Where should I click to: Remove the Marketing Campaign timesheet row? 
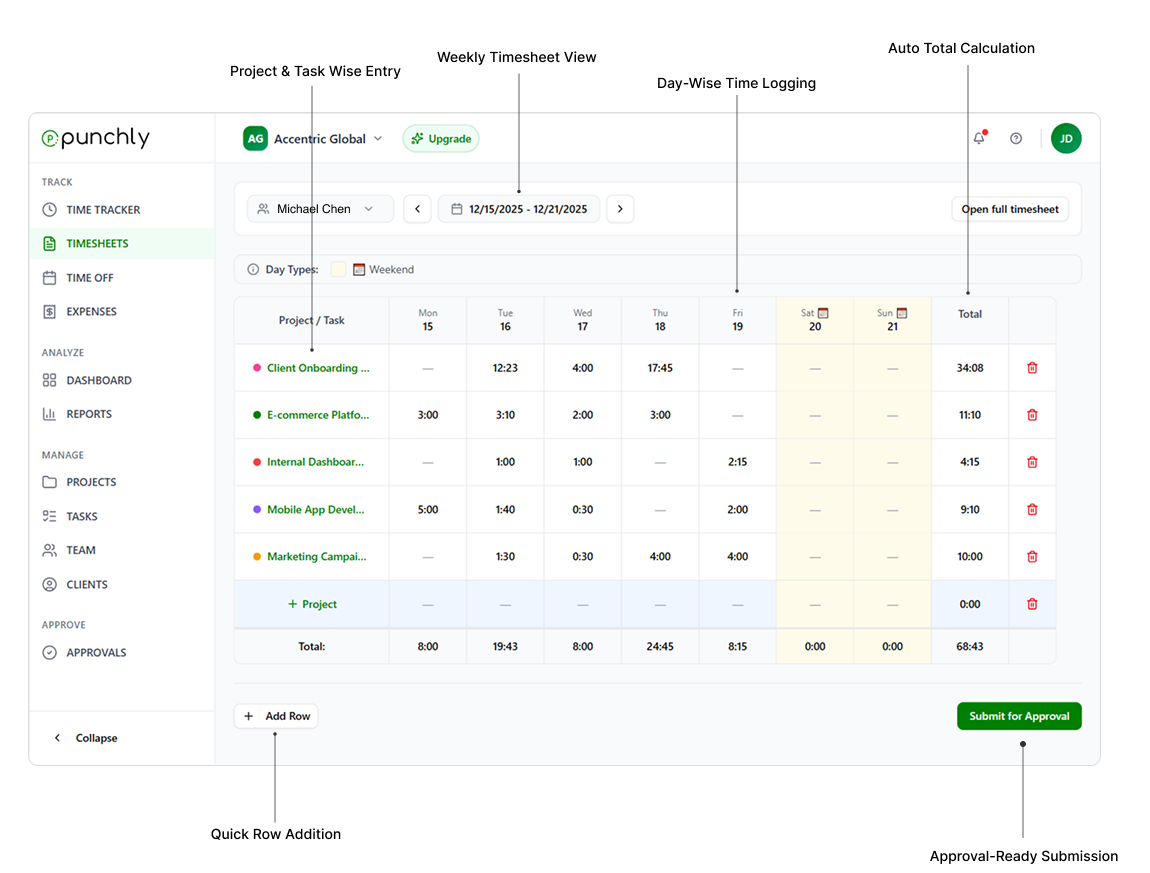(x=1032, y=556)
